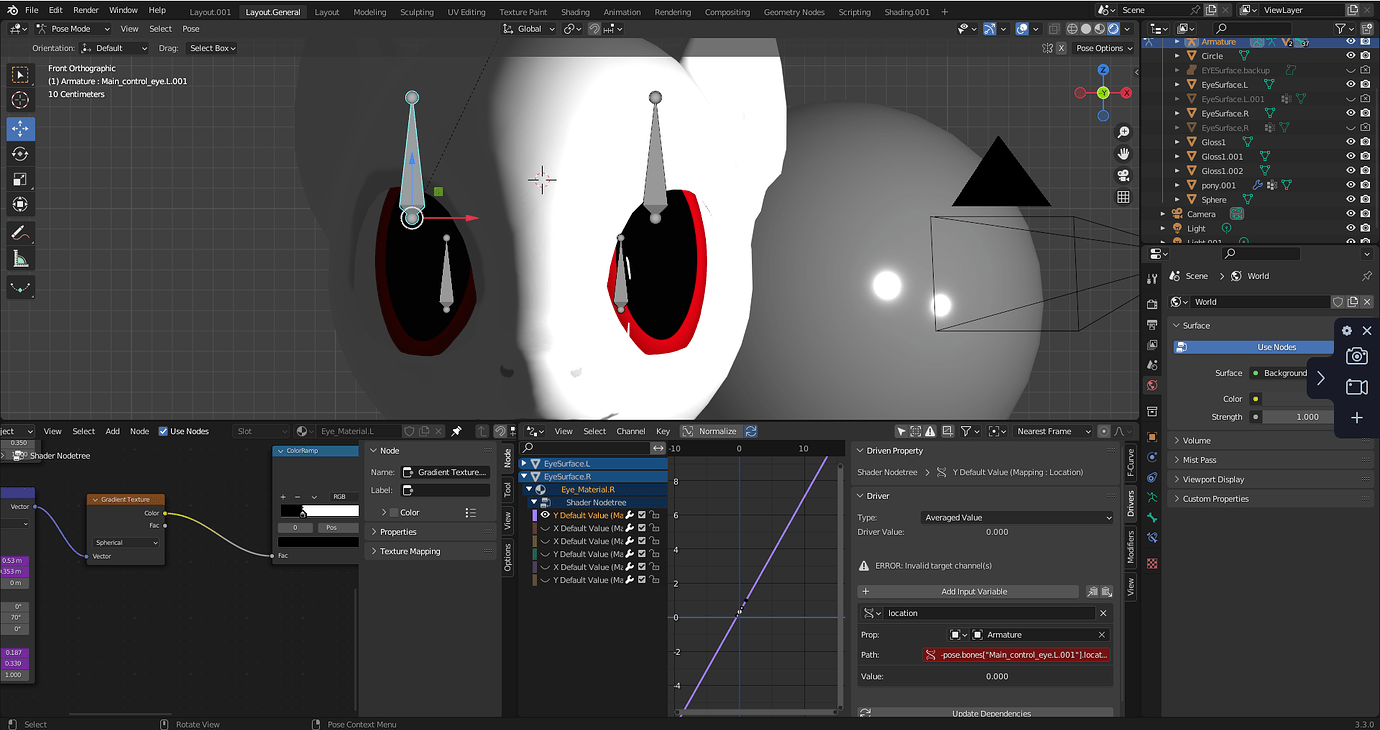Choose the Scale tool in viewport toolbar
Viewport: 1380px width, 730px height.
(x=20, y=179)
